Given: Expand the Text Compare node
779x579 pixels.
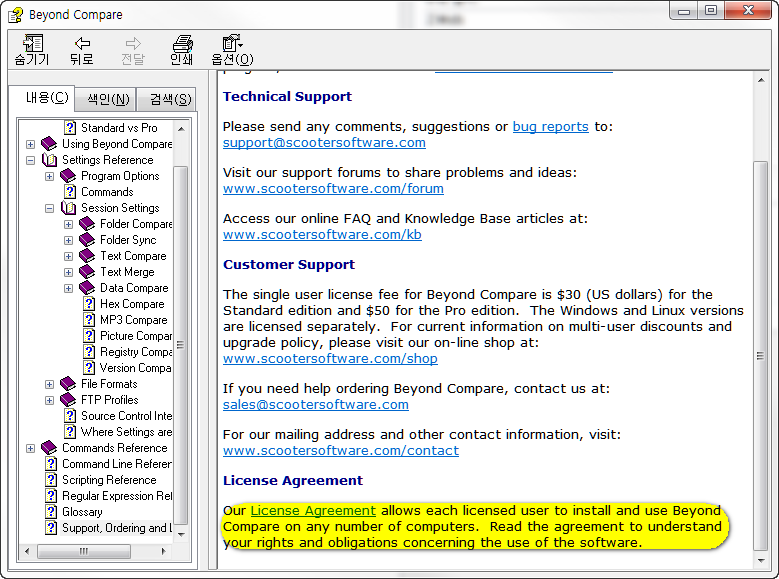Looking at the screenshot, I should 69,256.
